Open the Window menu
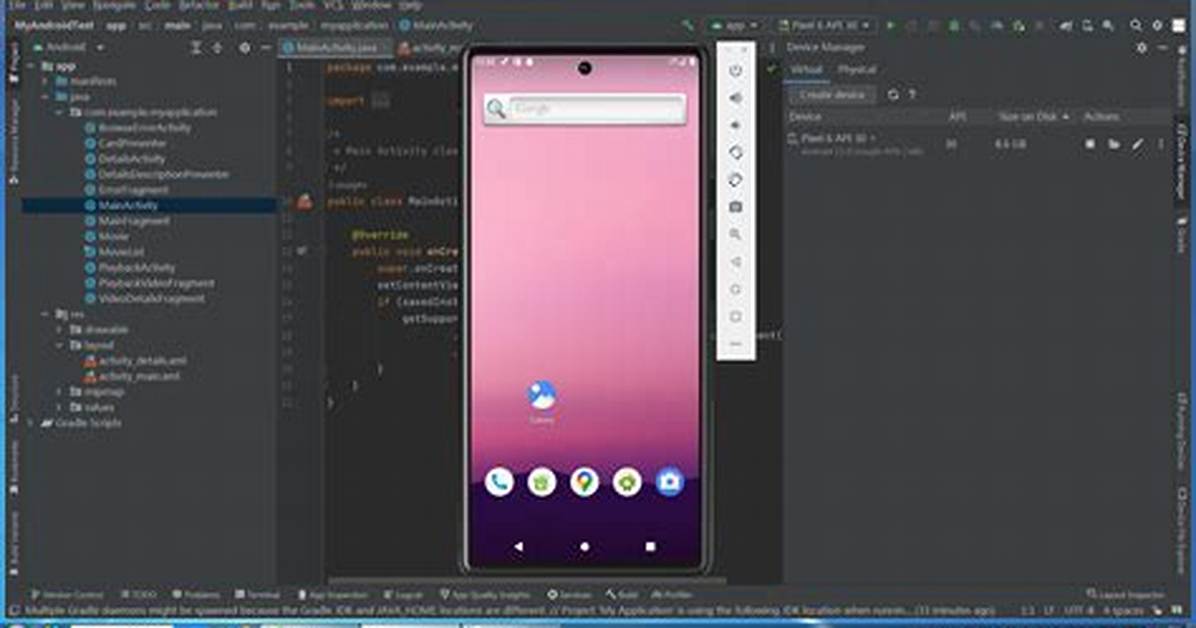The image size is (1196, 628). click(371, 5)
